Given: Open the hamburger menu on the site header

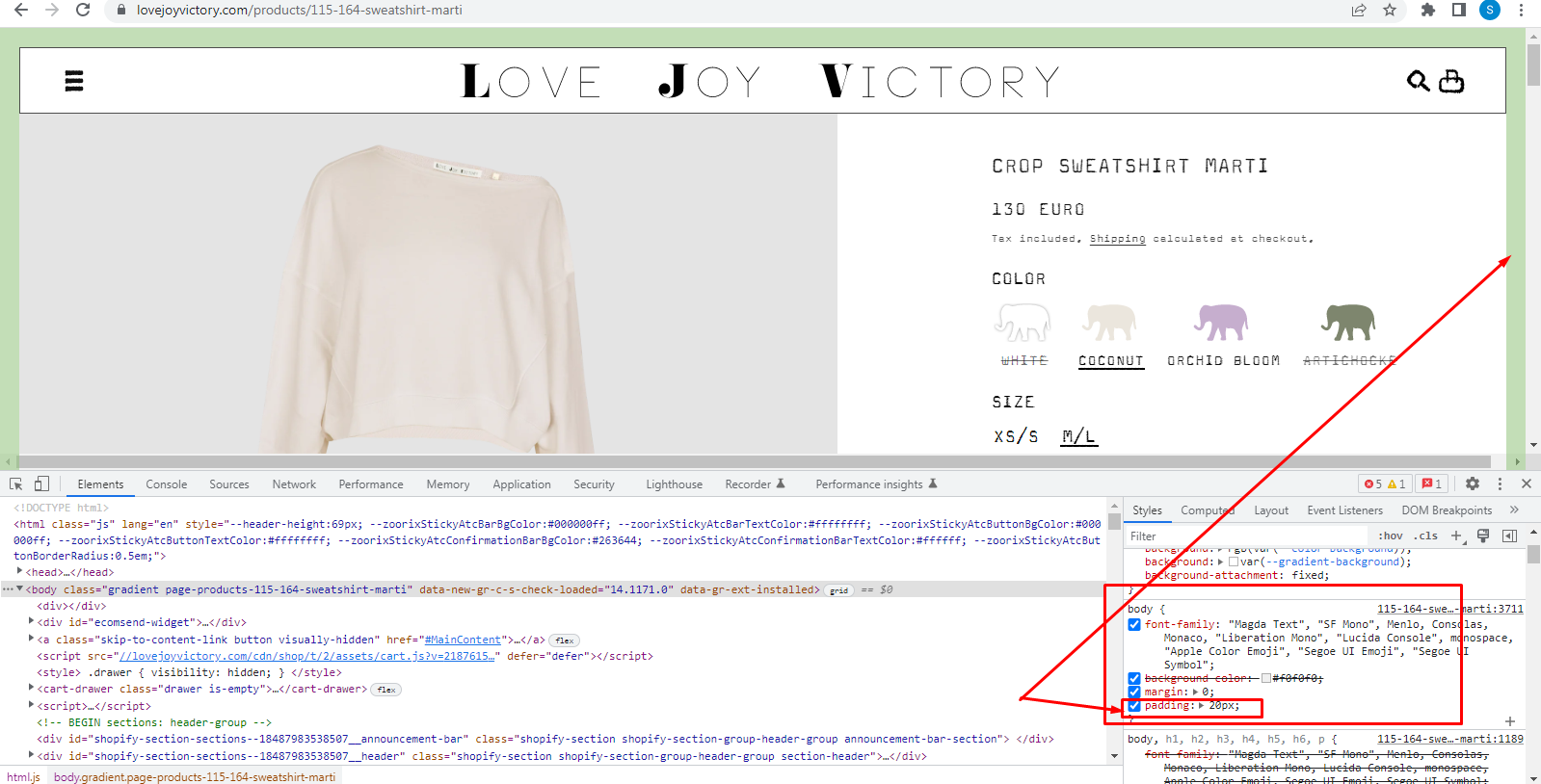Looking at the screenshot, I should click(x=74, y=81).
